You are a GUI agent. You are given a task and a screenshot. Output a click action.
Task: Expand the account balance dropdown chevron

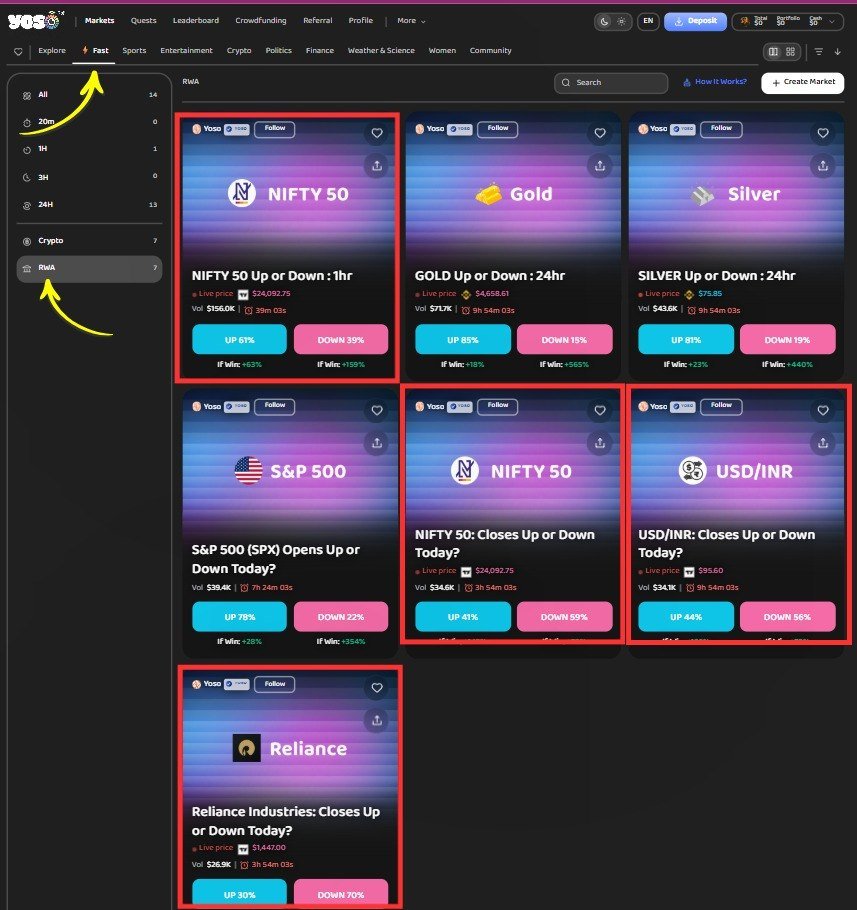[832, 21]
